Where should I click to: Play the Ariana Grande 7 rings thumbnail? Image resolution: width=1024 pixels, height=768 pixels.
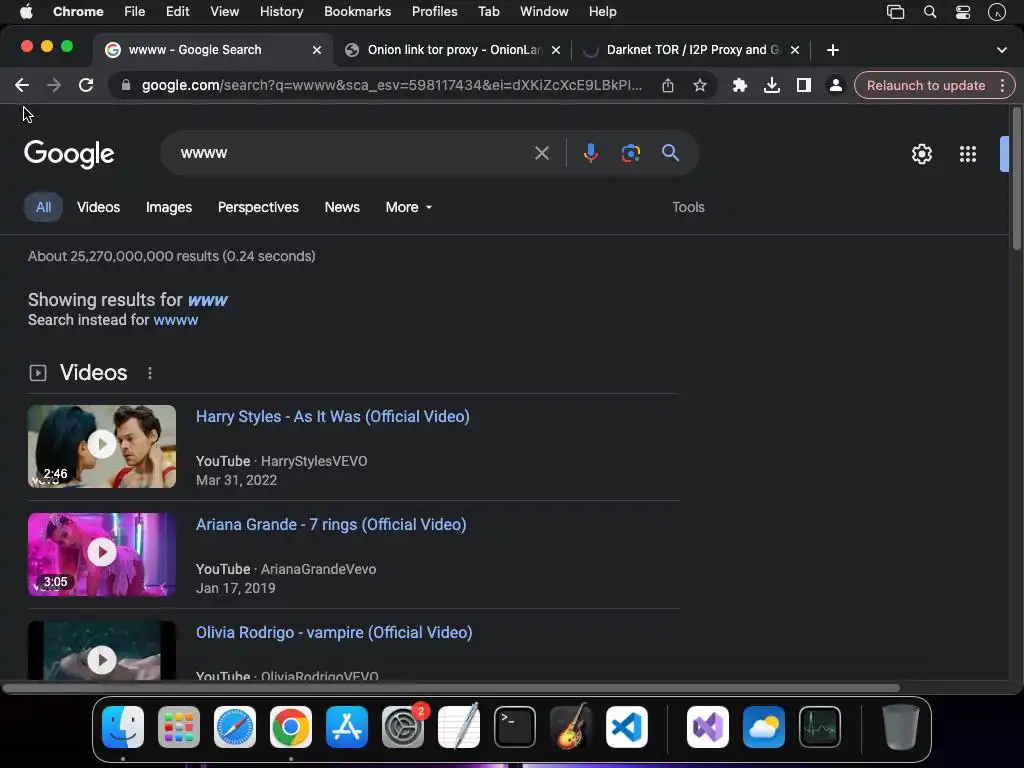(102, 554)
